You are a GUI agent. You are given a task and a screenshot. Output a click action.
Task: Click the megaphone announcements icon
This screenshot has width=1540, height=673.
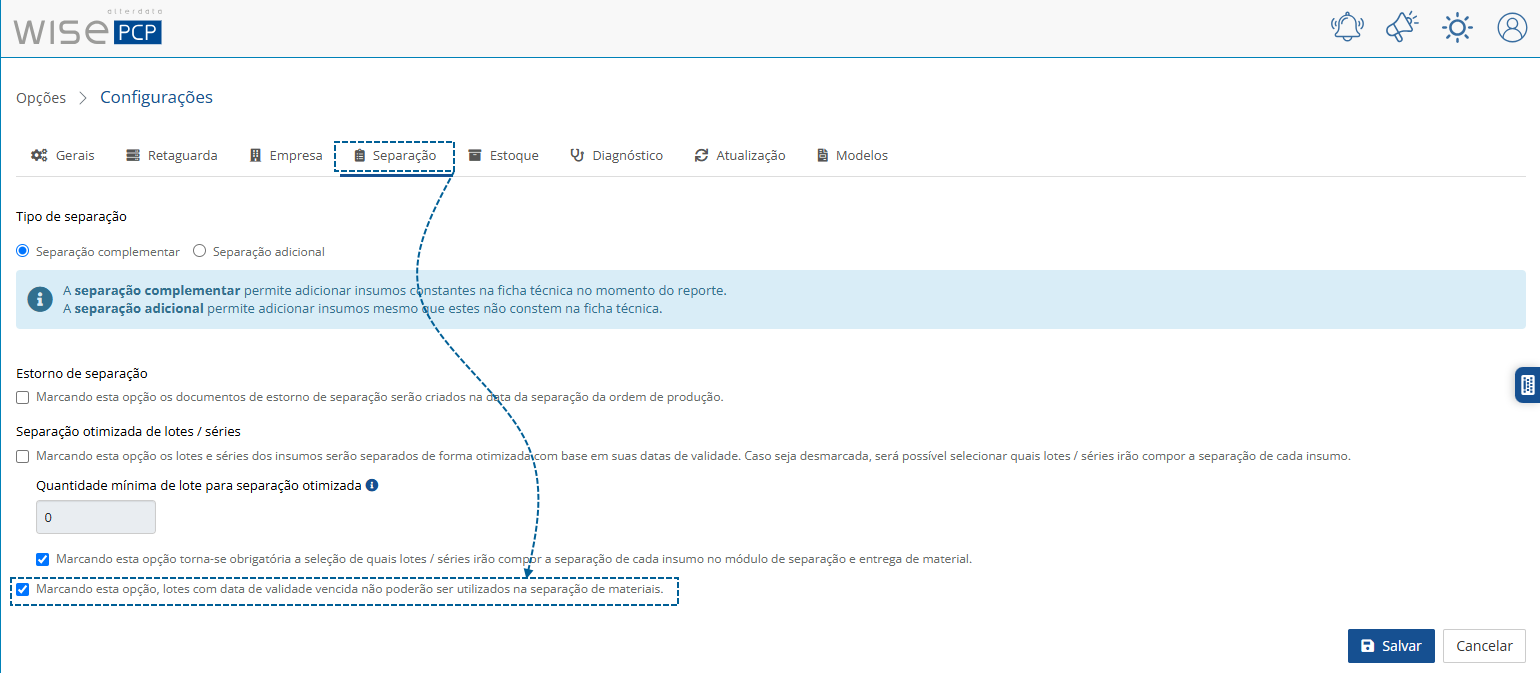coord(1402,27)
